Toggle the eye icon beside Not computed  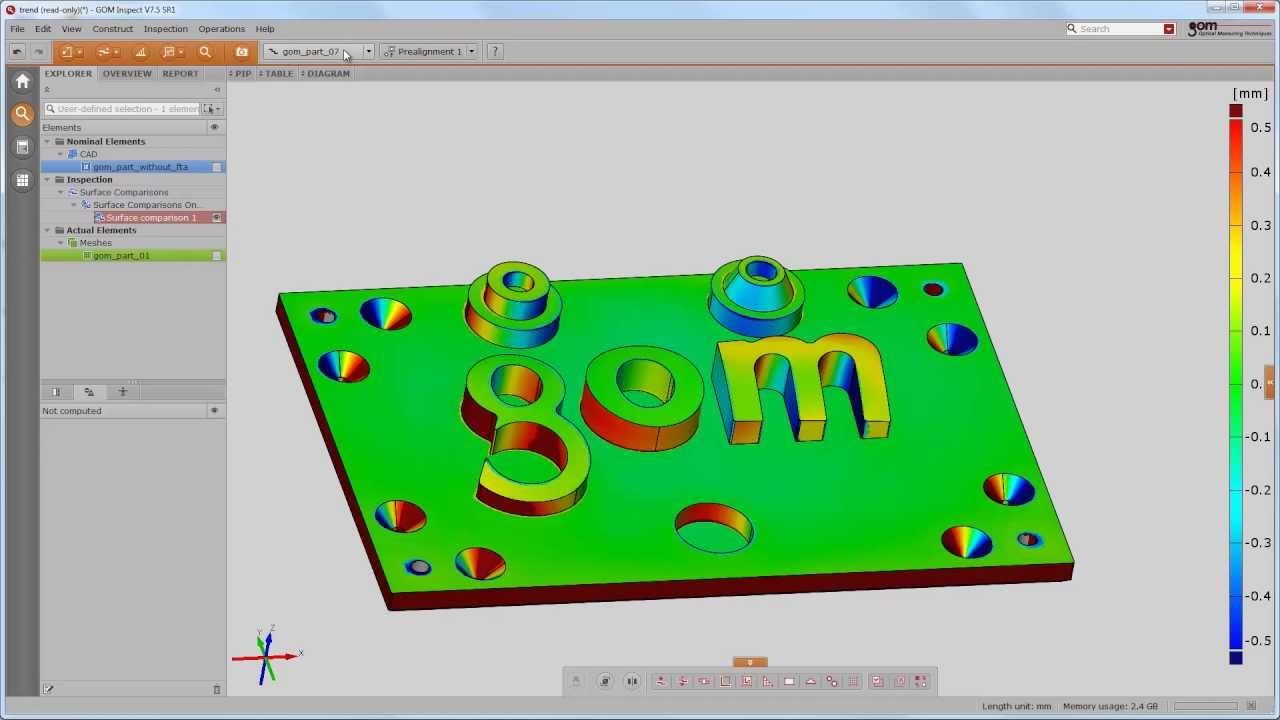(x=214, y=411)
